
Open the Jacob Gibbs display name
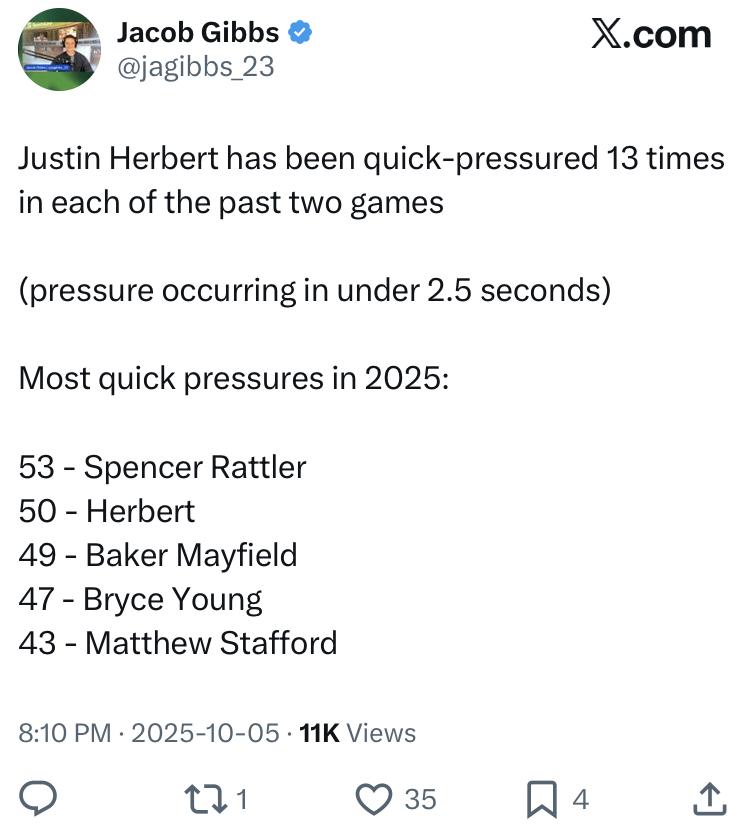[198, 33]
